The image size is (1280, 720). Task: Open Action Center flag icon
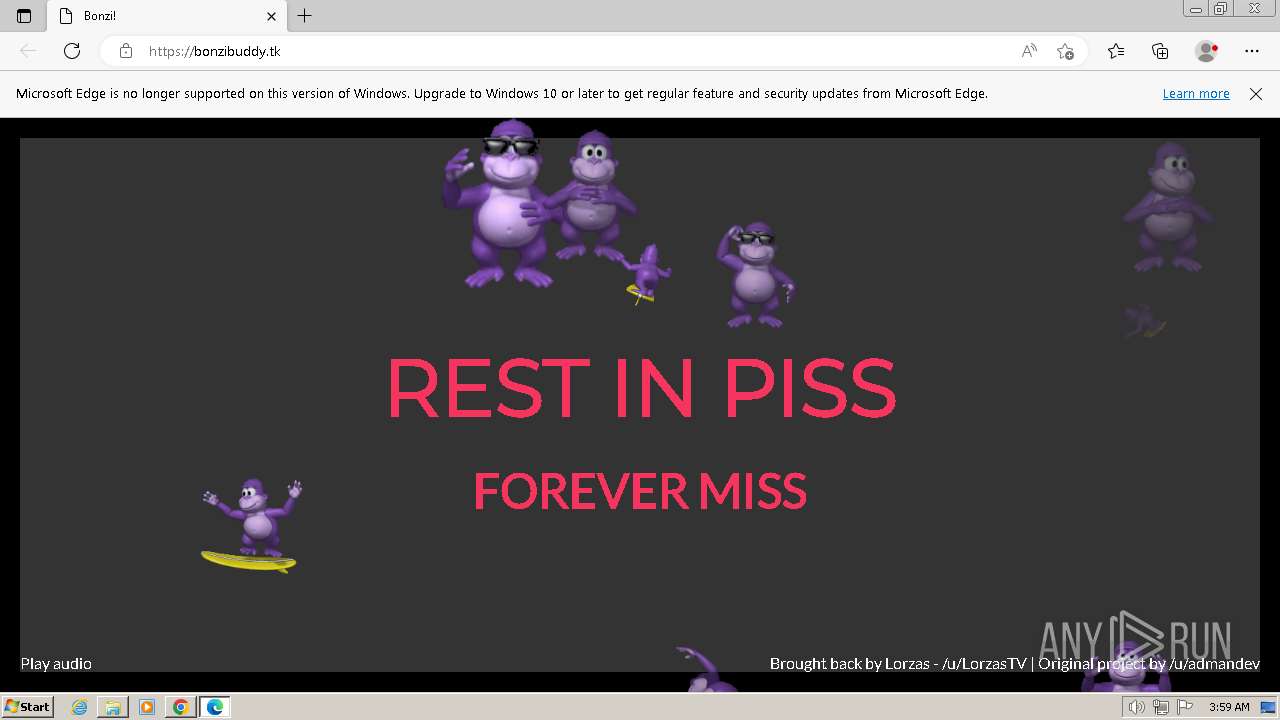click(x=1185, y=707)
